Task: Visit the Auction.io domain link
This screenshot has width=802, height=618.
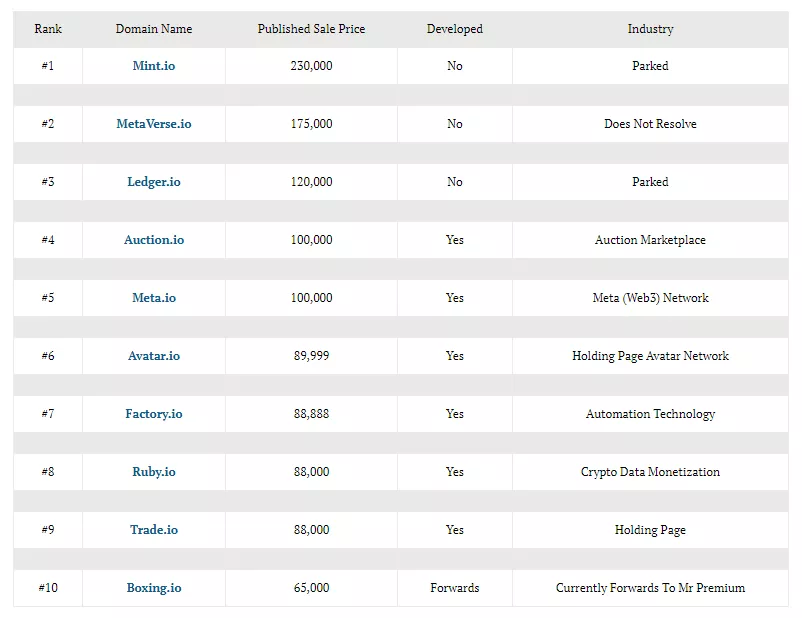Action: tap(154, 240)
